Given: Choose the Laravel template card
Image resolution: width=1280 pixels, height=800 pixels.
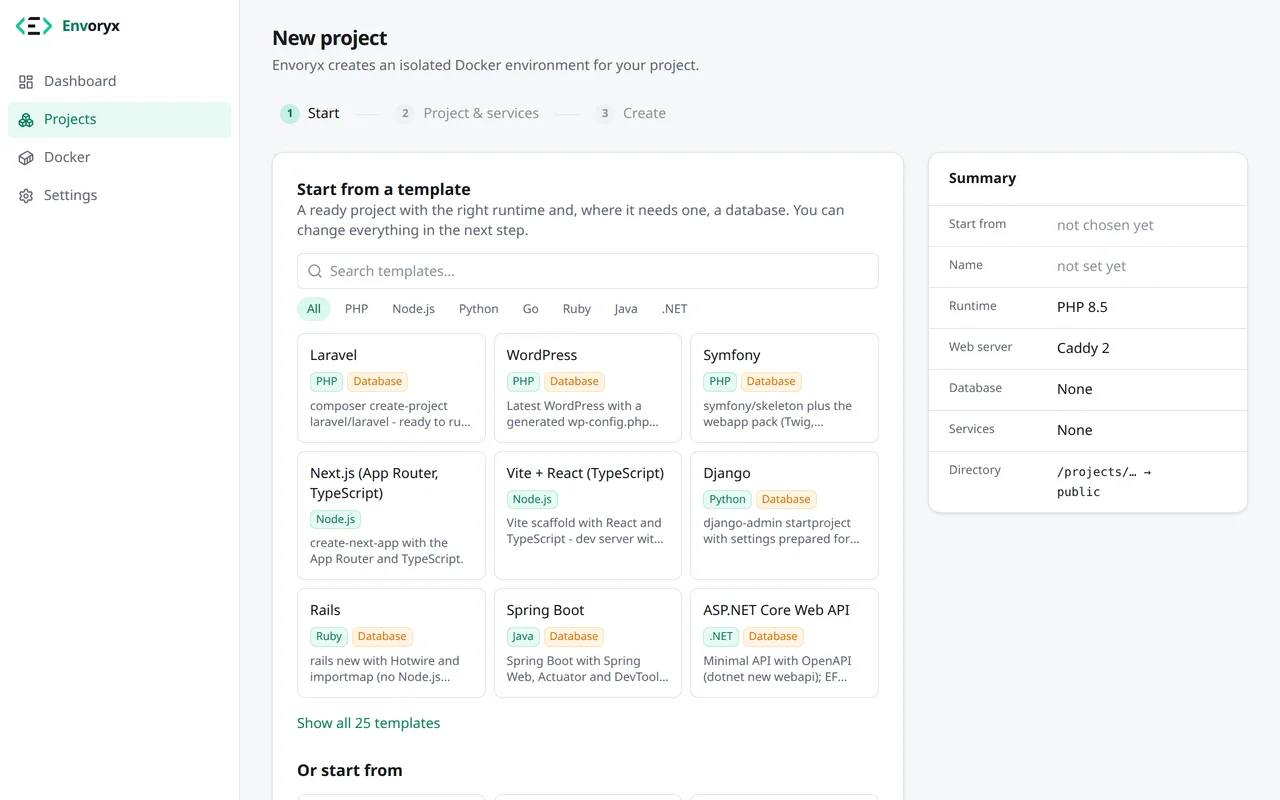Looking at the screenshot, I should click(391, 388).
